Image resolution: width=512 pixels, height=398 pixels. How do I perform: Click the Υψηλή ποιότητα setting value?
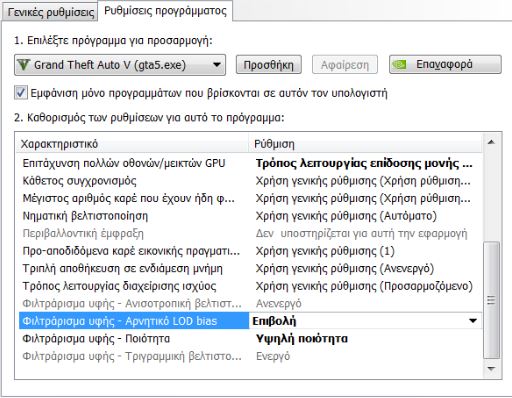302,339
